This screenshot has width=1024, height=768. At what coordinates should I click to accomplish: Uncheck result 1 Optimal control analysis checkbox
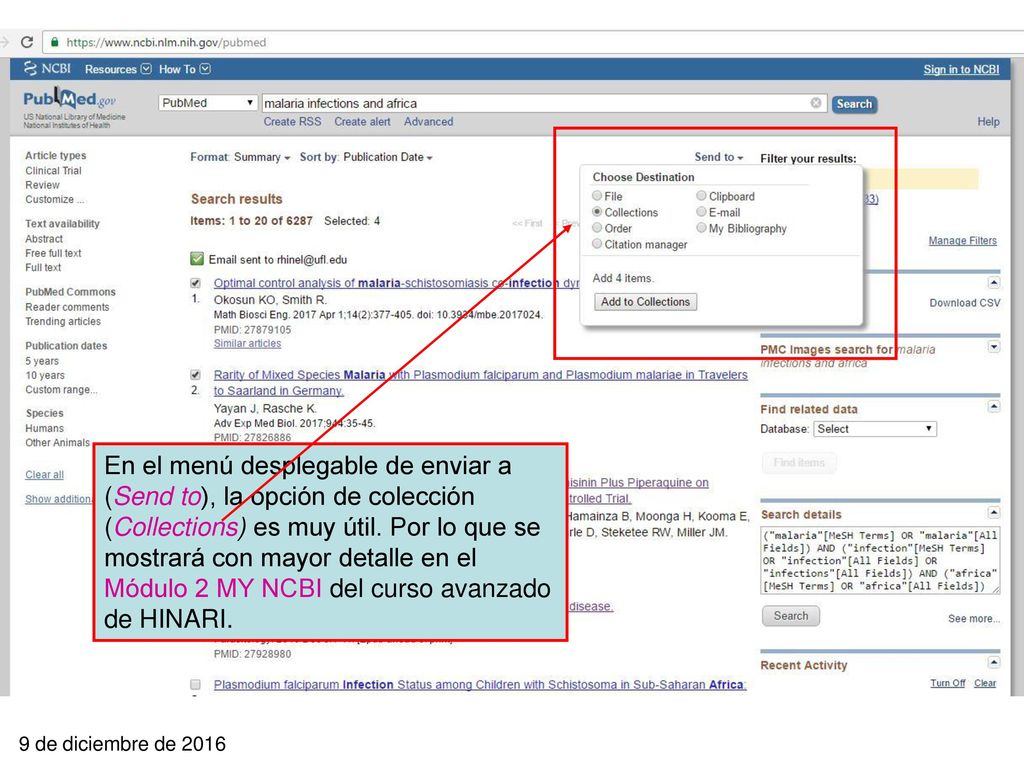[195, 283]
